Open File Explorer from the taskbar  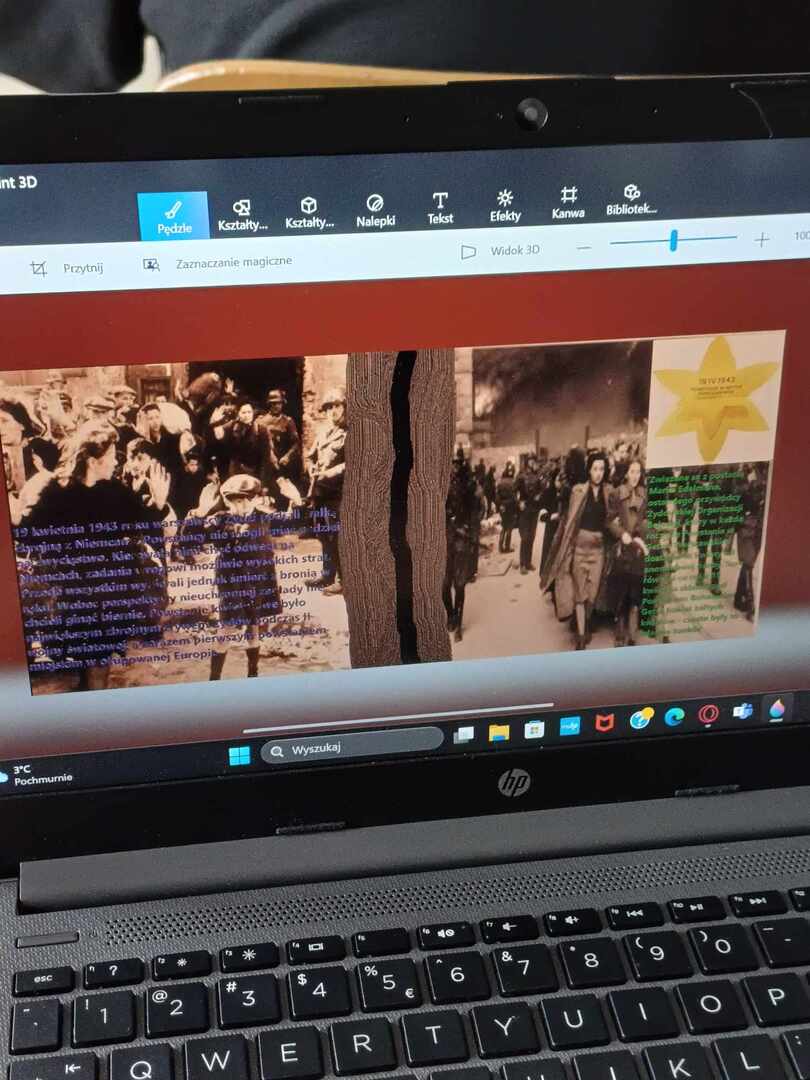coord(499,733)
